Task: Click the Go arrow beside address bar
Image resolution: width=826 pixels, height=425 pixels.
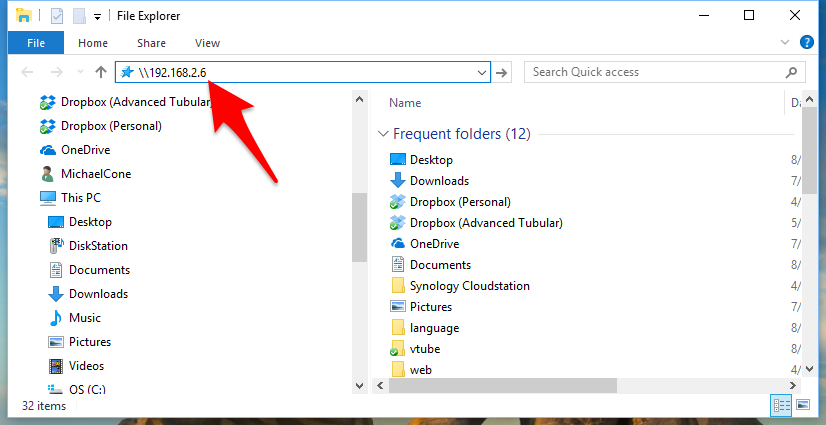Action: [503, 72]
